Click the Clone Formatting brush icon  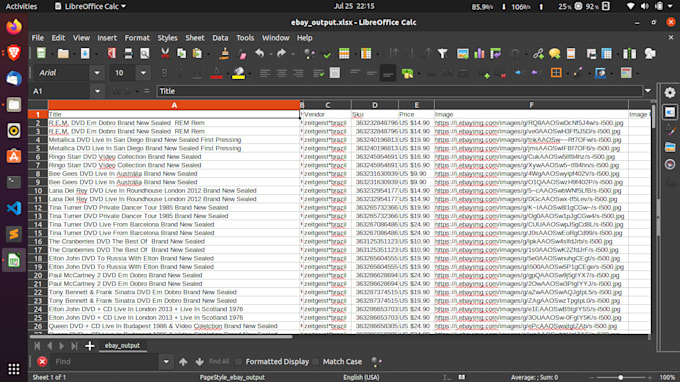225,53
